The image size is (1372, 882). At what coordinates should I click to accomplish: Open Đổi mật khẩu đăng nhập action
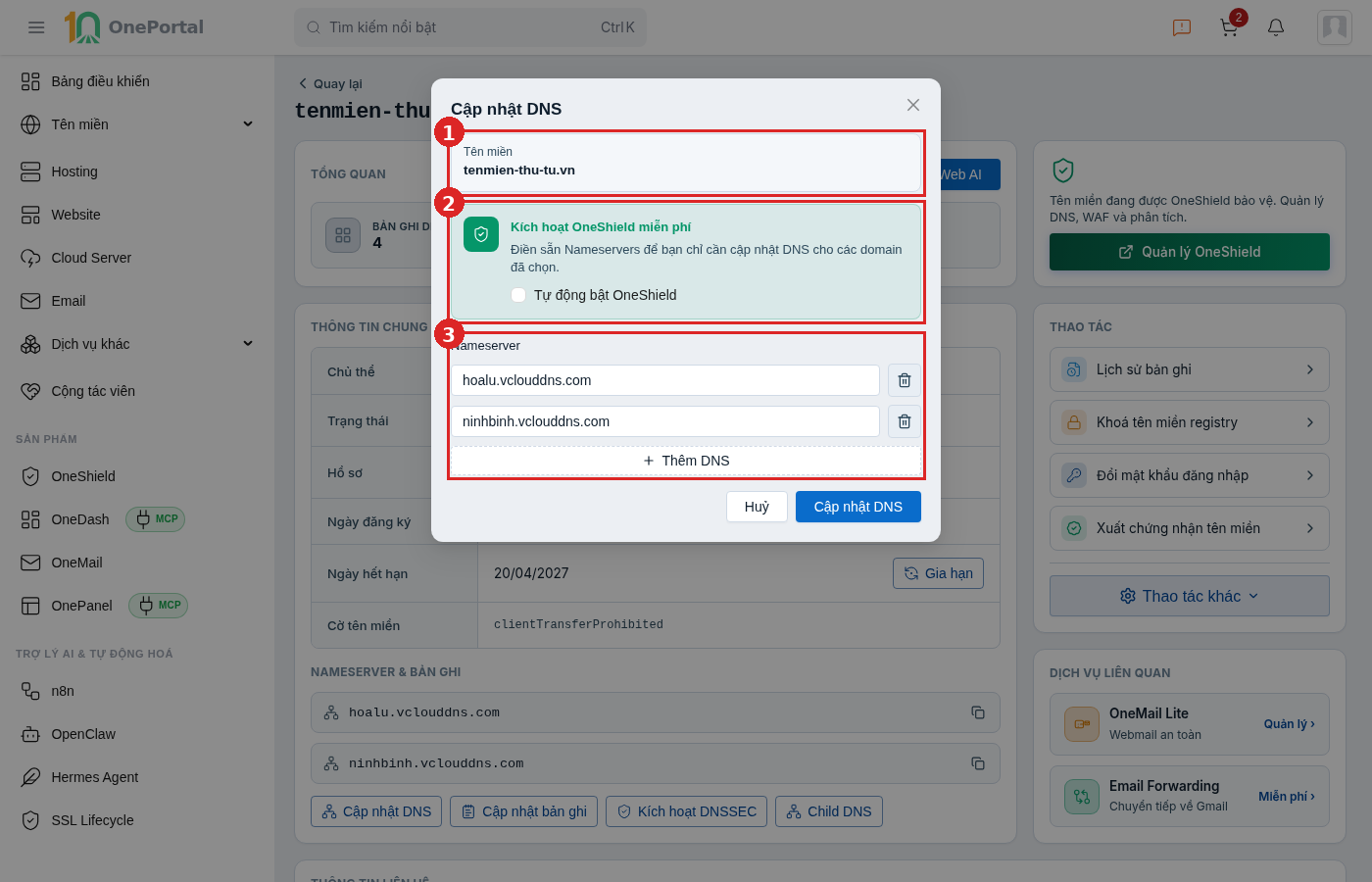click(x=1190, y=475)
